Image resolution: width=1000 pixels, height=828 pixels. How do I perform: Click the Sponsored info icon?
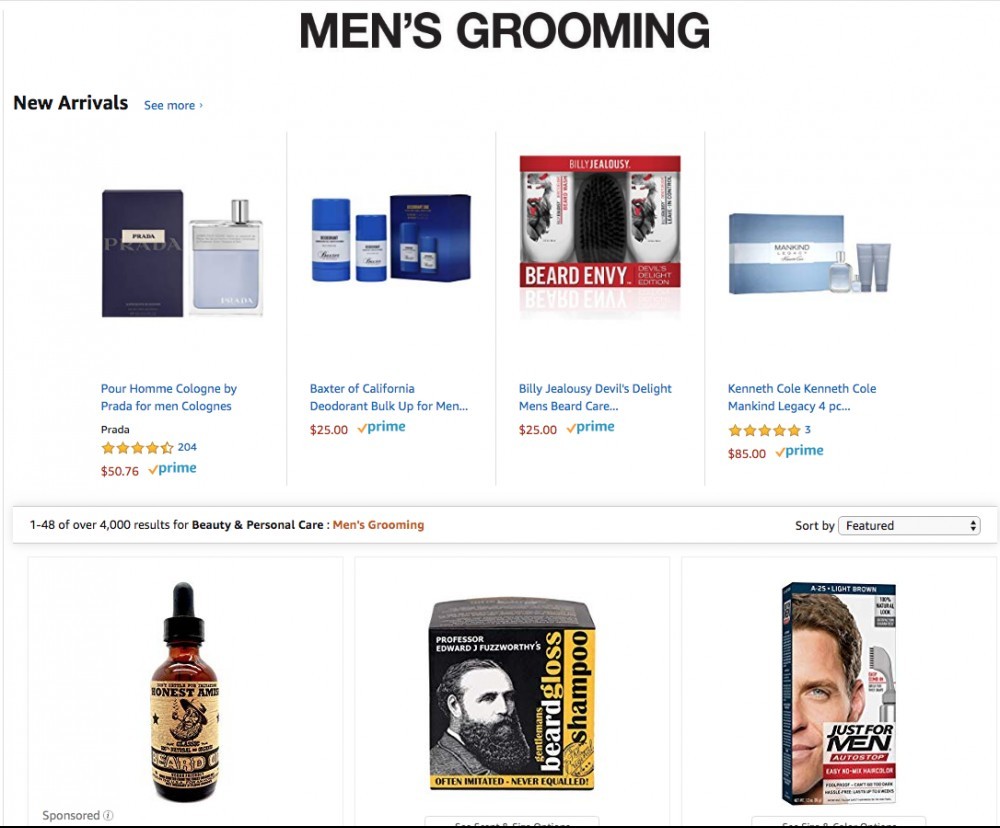coord(108,815)
